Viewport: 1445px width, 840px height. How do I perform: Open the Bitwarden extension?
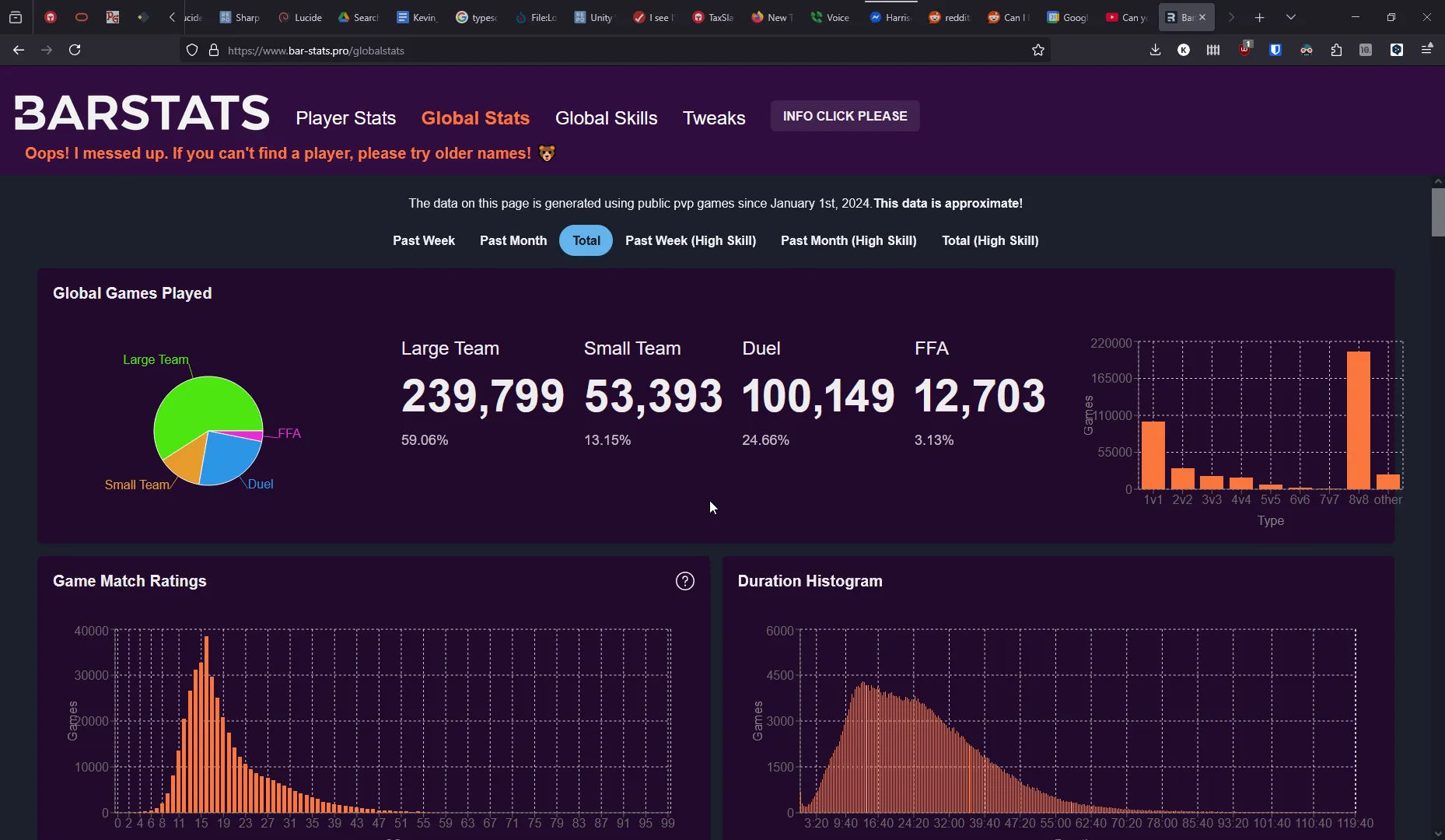(x=1275, y=50)
